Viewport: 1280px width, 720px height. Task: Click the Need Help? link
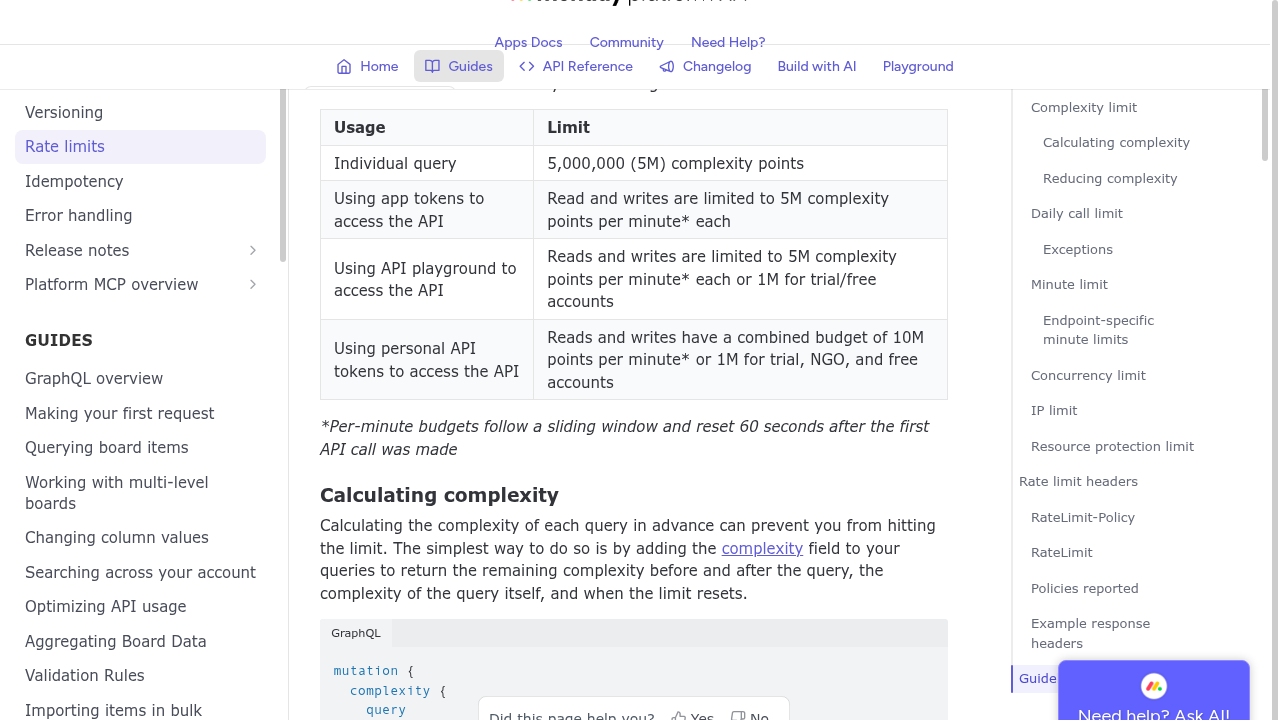[x=728, y=42]
